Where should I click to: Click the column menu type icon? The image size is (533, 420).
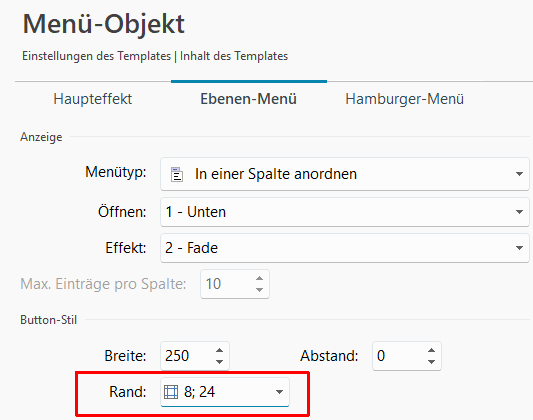[x=177, y=174]
